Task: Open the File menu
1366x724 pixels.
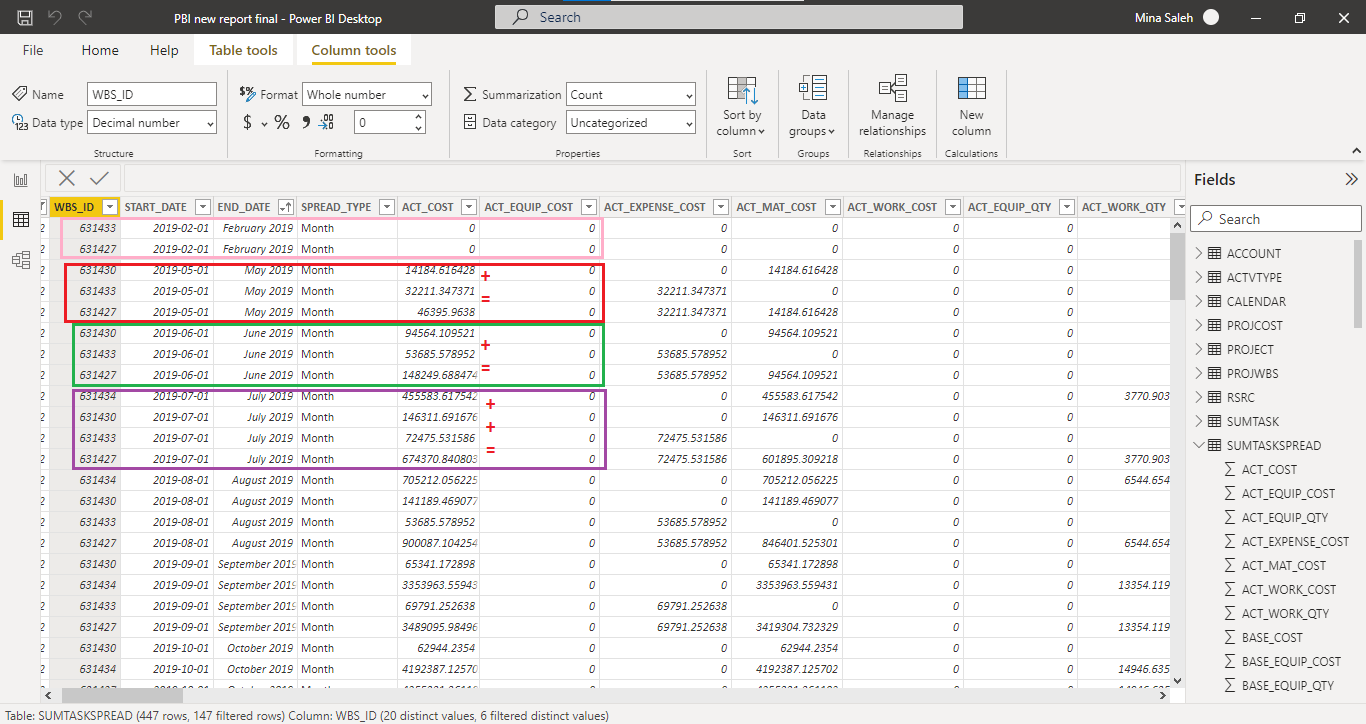Action: (33, 50)
